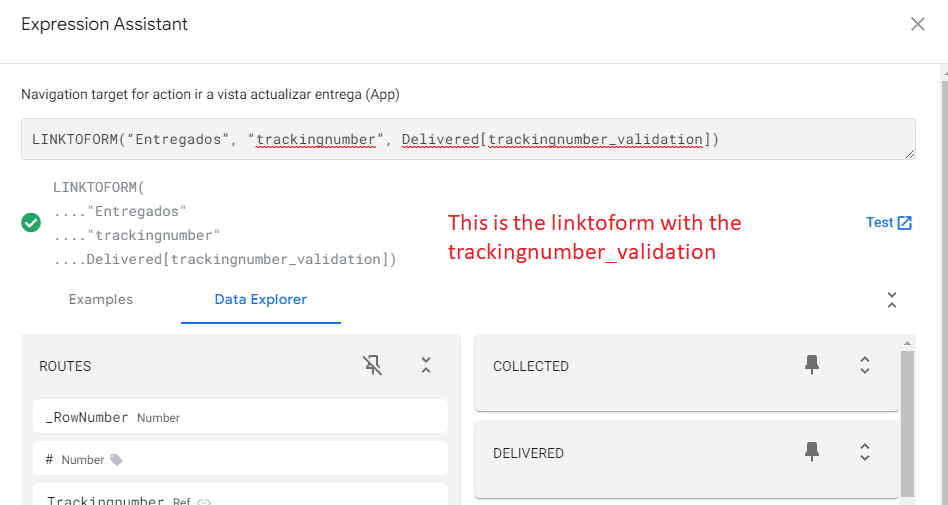Image resolution: width=948 pixels, height=505 pixels.
Task: Pin the COLLECTED table panel
Action: pyautogui.click(x=812, y=365)
